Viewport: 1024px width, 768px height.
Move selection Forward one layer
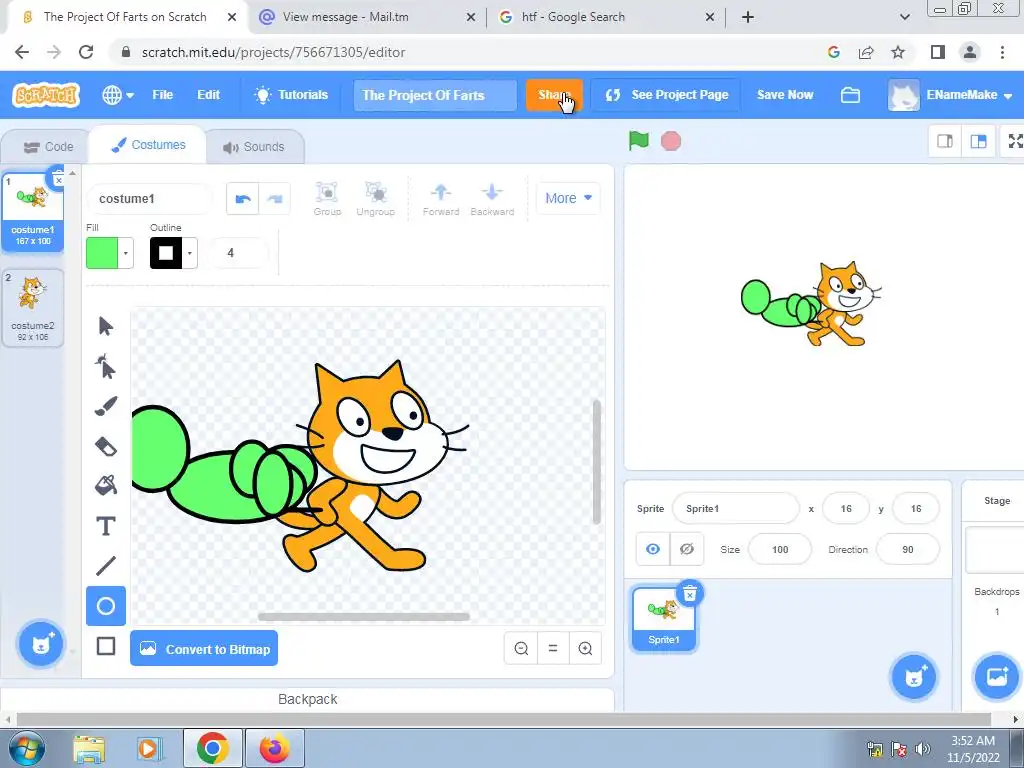click(441, 199)
